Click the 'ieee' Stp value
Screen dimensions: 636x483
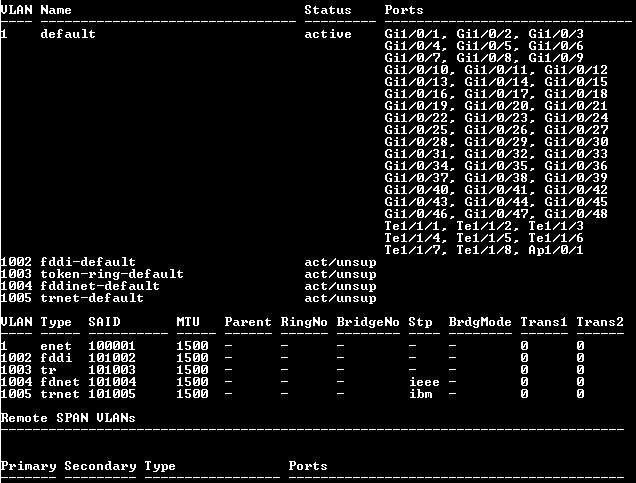coord(424,382)
